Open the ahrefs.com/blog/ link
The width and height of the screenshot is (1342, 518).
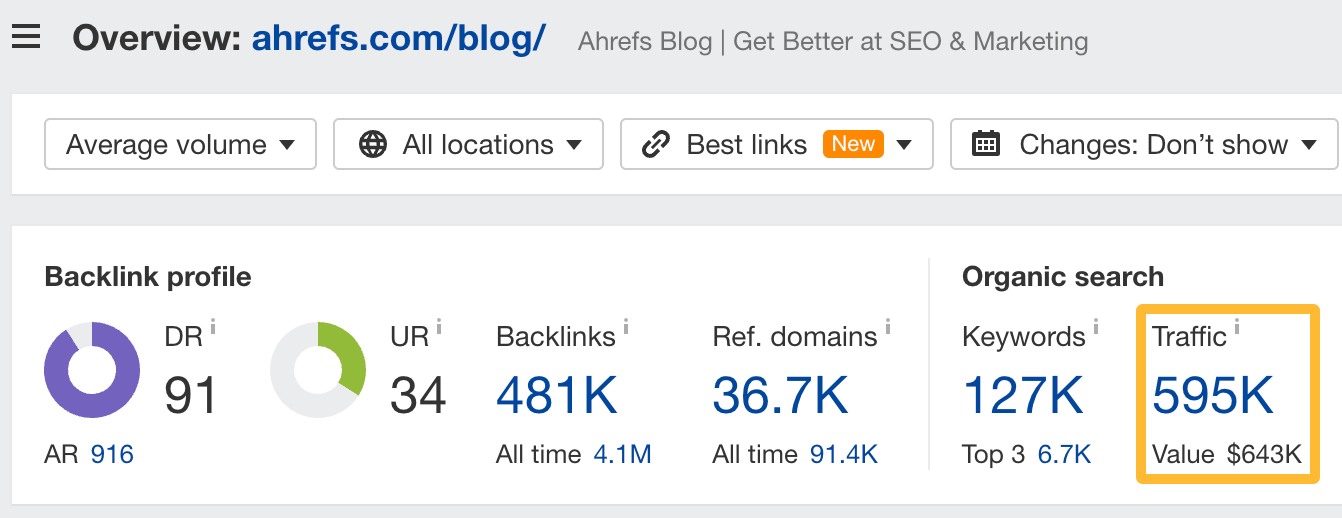[x=398, y=39]
